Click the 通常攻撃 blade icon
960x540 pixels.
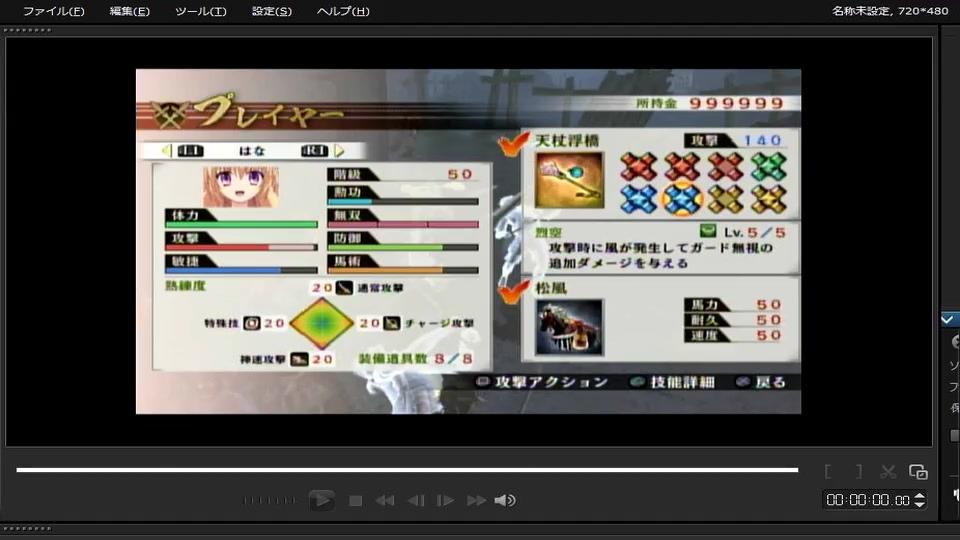344,287
